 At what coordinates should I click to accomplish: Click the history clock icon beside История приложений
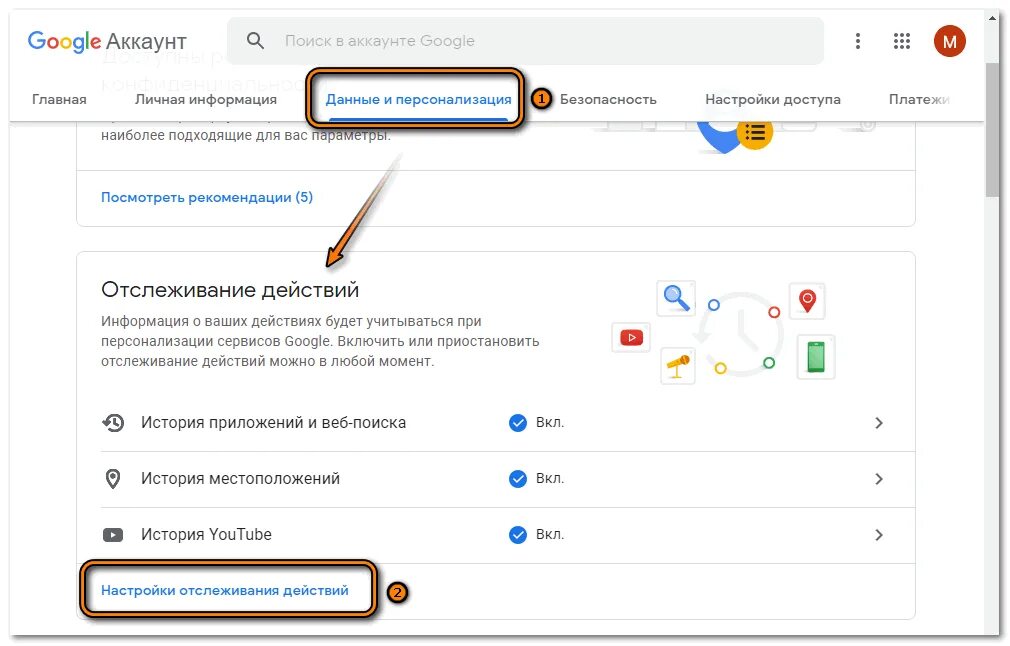click(x=113, y=423)
